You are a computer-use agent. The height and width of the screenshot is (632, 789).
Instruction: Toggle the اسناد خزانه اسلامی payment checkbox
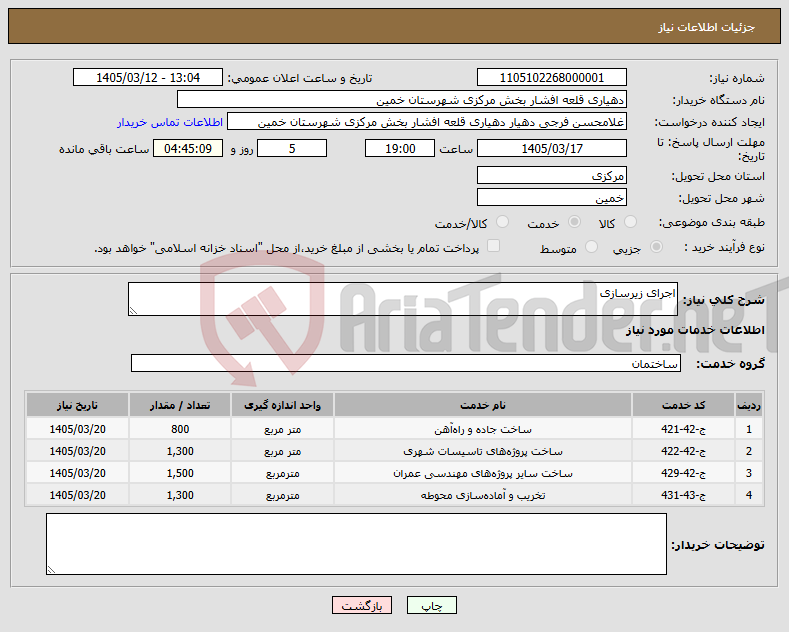click(x=494, y=246)
